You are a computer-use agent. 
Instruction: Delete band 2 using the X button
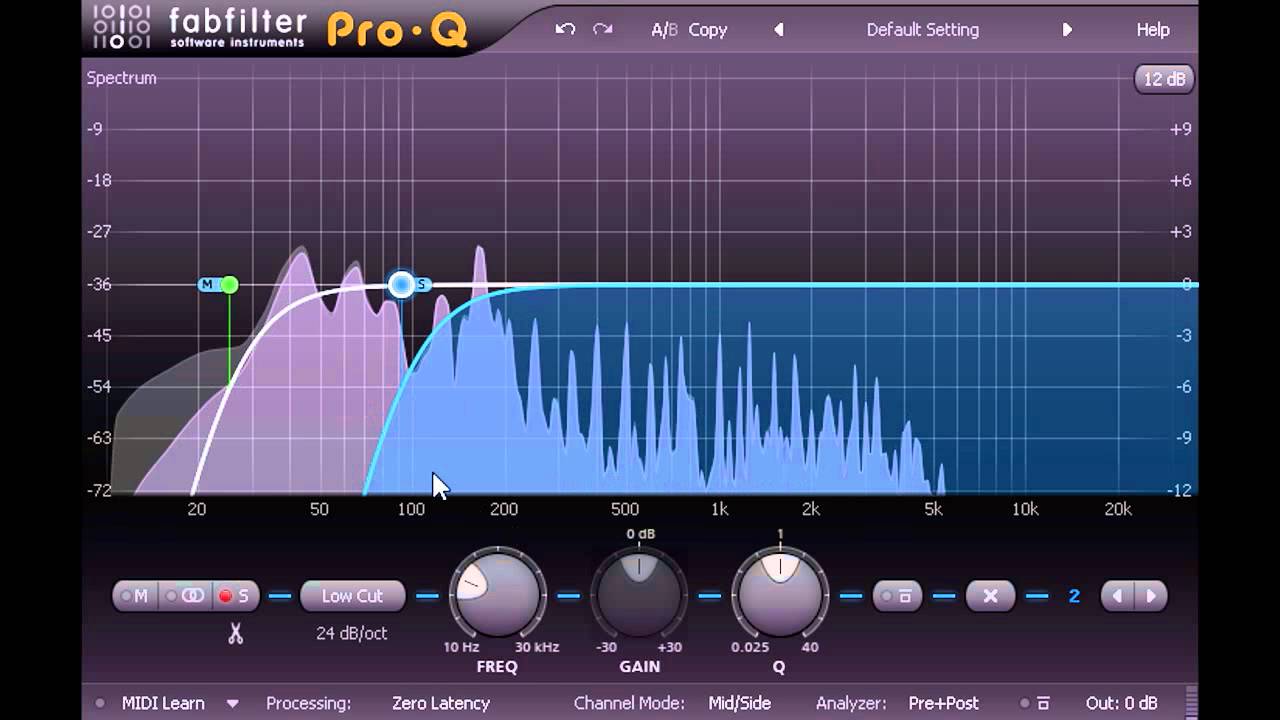click(x=989, y=595)
